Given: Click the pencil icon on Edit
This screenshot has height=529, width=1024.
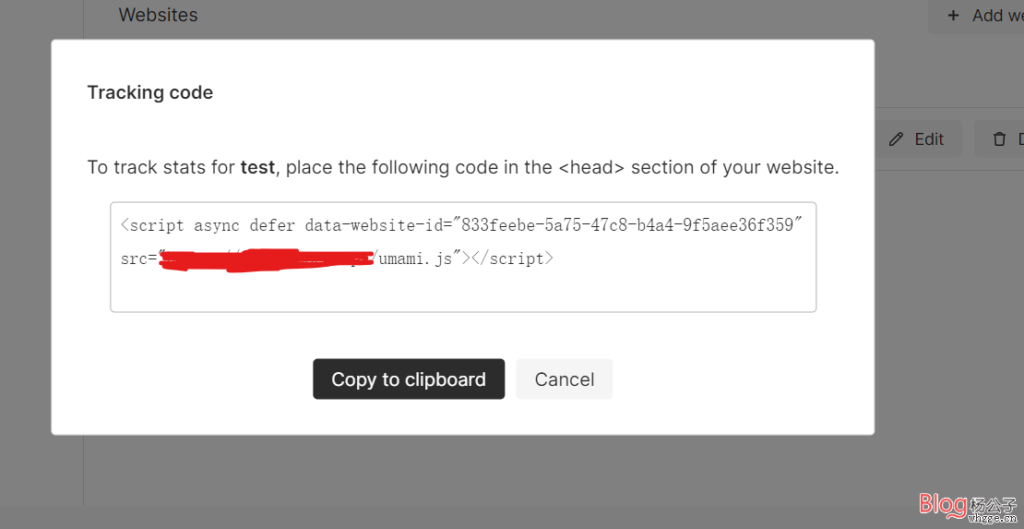Looking at the screenshot, I should coord(897,139).
